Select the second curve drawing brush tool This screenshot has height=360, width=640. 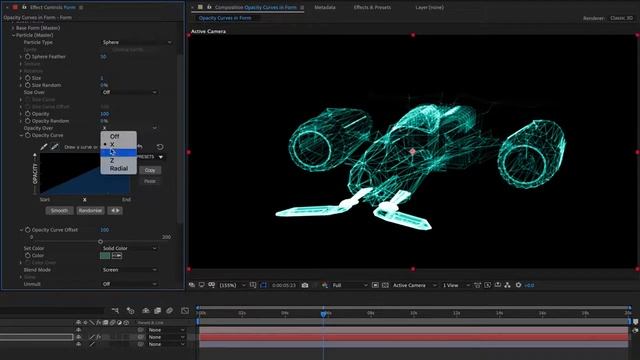54,147
